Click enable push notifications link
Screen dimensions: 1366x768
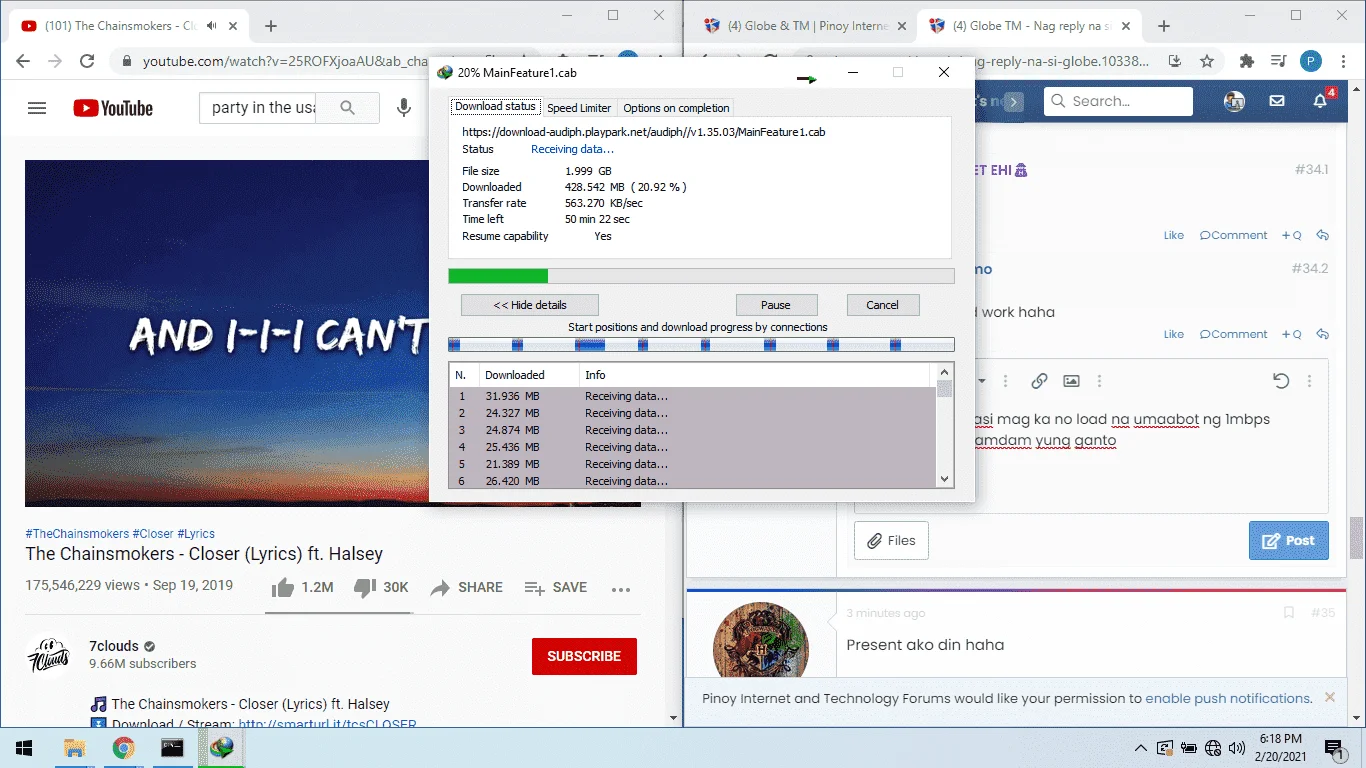(x=1228, y=699)
